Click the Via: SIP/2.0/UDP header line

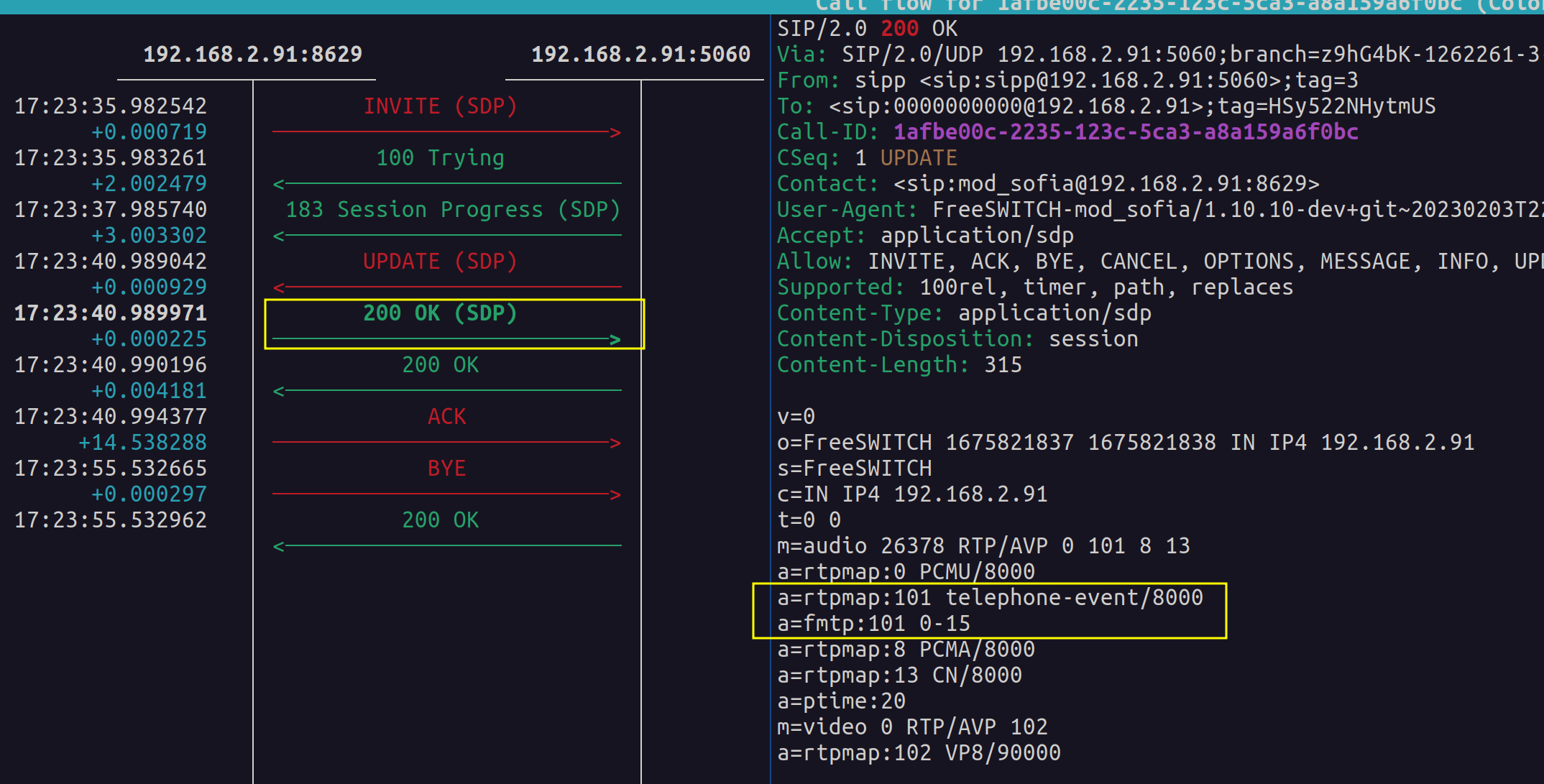tap(1150, 54)
